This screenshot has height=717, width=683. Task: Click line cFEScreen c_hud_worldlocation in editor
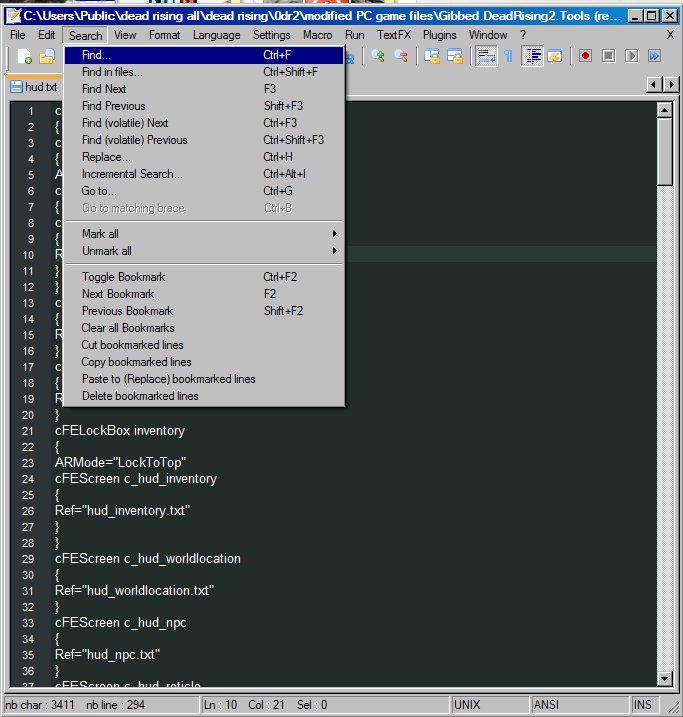[x=148, y=559]
